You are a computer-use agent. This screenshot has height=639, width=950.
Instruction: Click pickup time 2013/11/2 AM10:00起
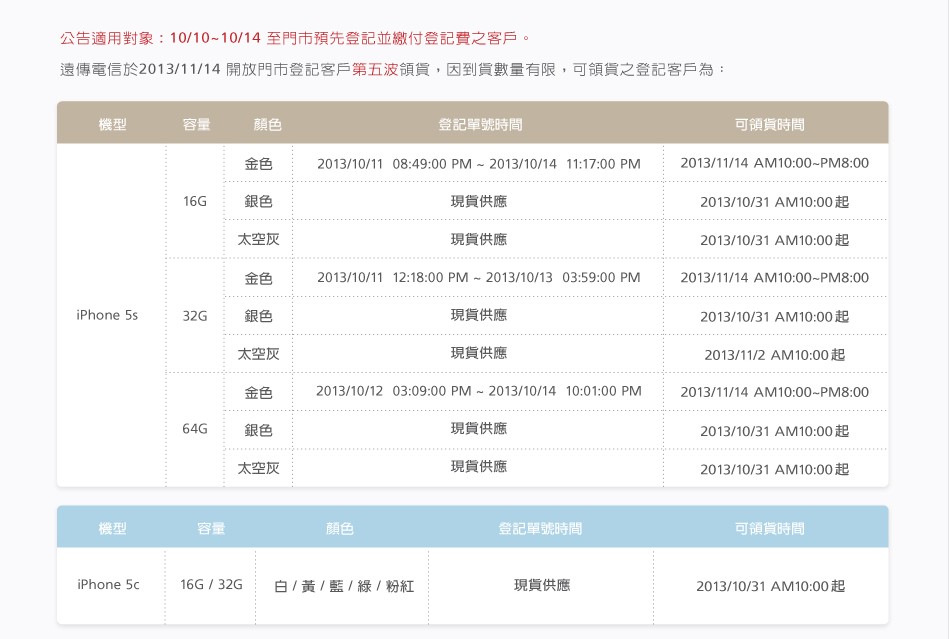pos(774,354)
